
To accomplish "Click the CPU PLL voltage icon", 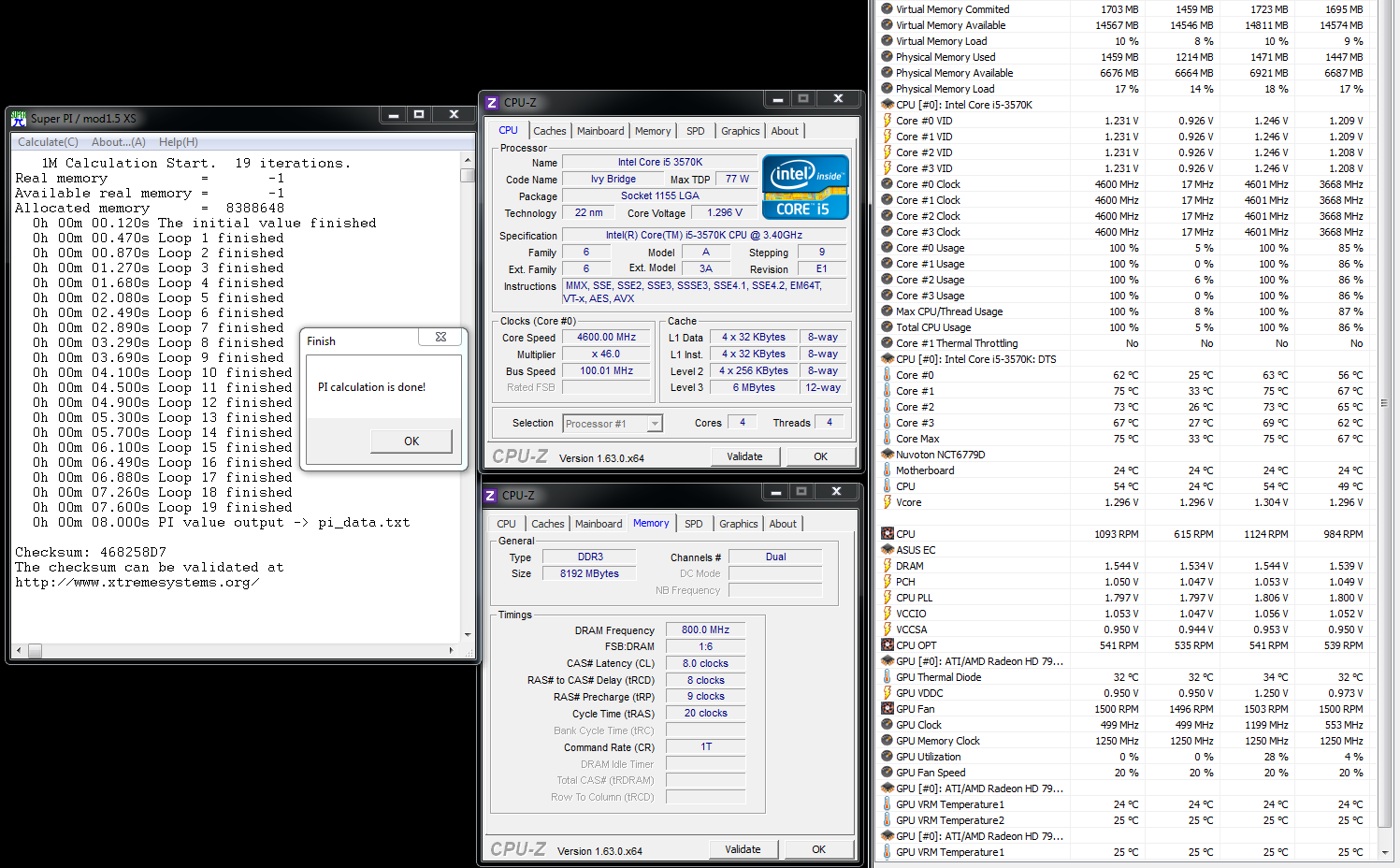I will point(887,598).
